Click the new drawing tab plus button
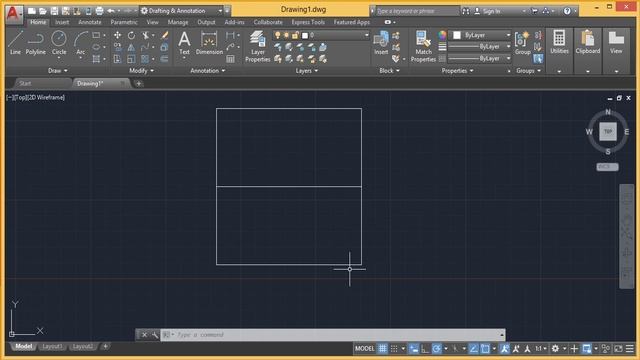Screen dimensions: 640x360 (x=138, y=84)
